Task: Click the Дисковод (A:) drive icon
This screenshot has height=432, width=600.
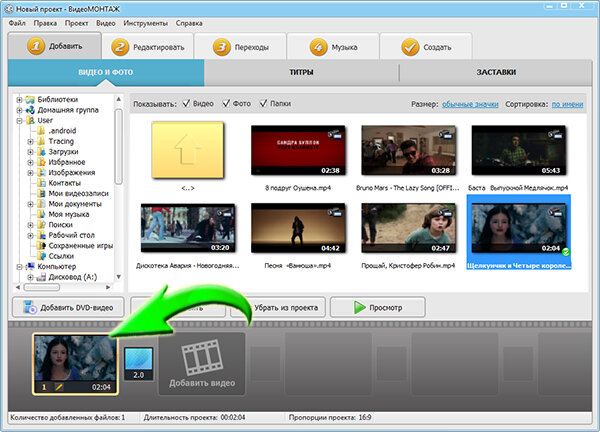Action: pyautogui.click(x=41, y=277)
